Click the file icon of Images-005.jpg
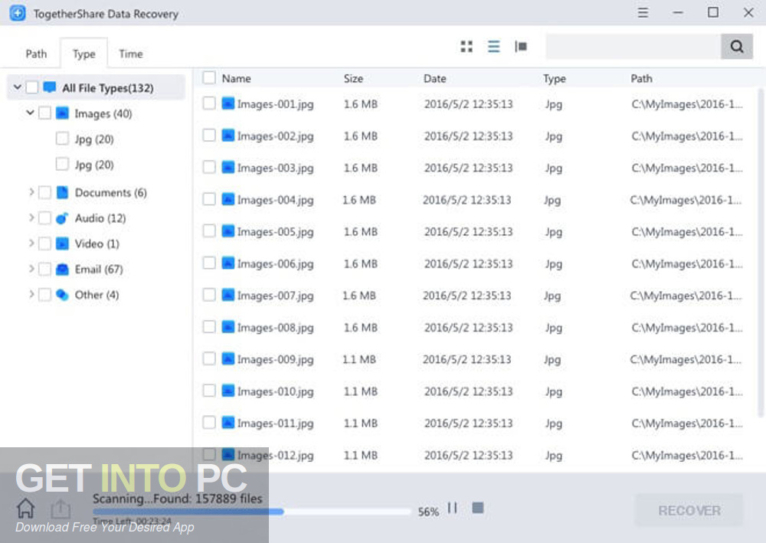 click(x=228, y=231)
